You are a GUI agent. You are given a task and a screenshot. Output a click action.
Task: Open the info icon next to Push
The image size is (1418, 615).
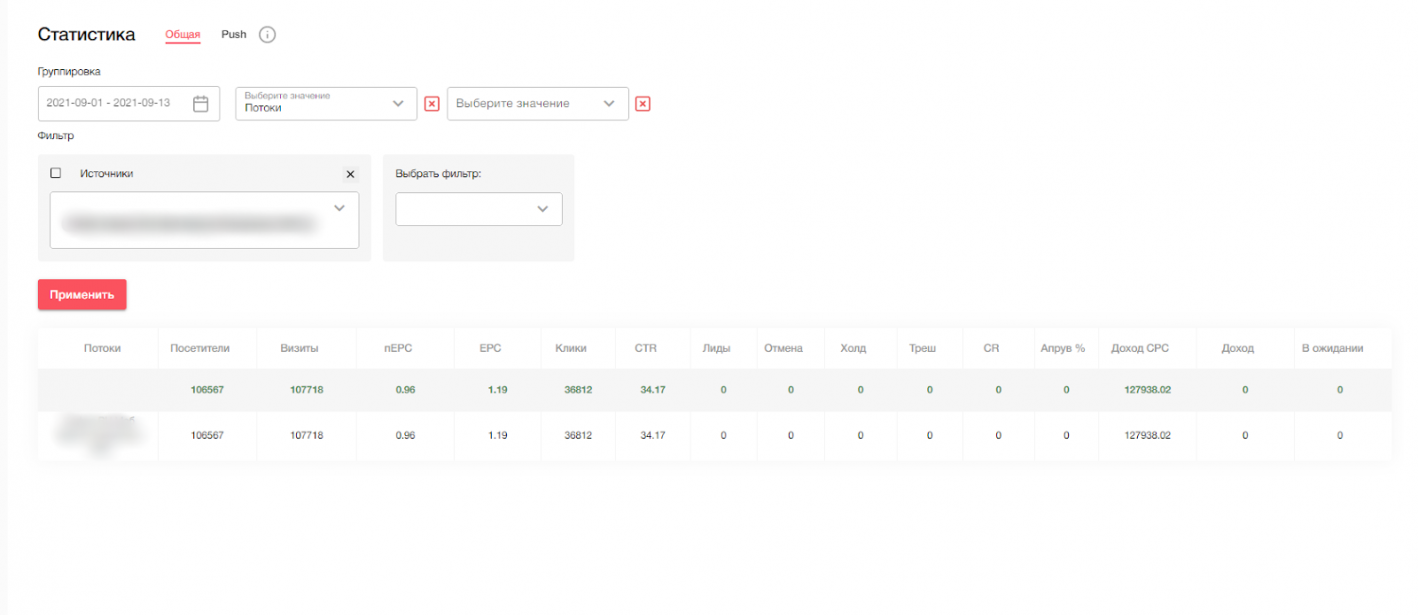[x=267, y=35]
